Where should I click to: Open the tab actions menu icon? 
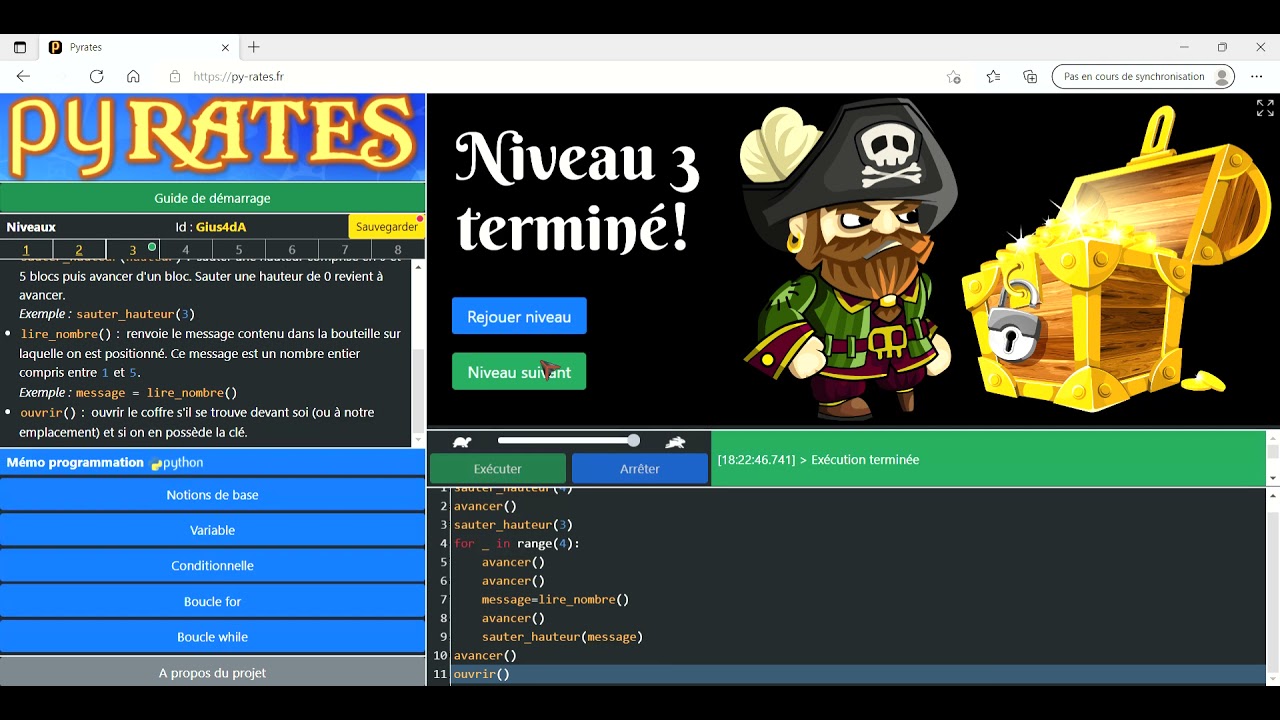tap(19, 47)
